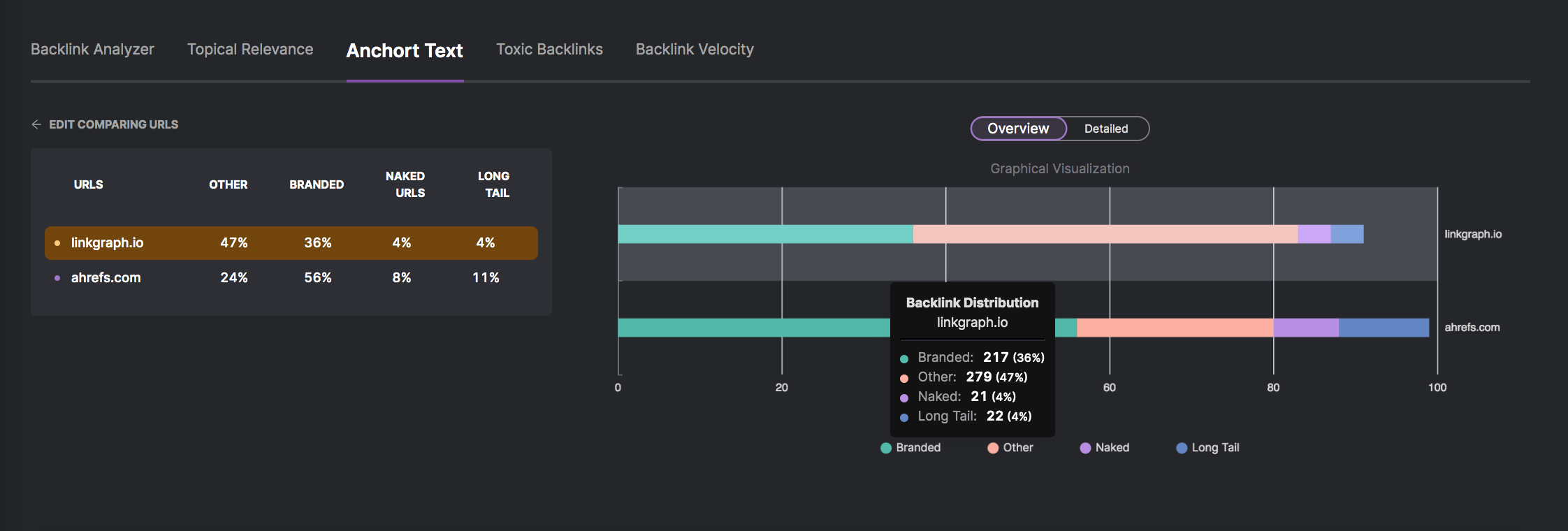This screenshot has width=1568, height=531.
Task: Click linkgraph.io's 47% Other value
Action: (234, 242)
